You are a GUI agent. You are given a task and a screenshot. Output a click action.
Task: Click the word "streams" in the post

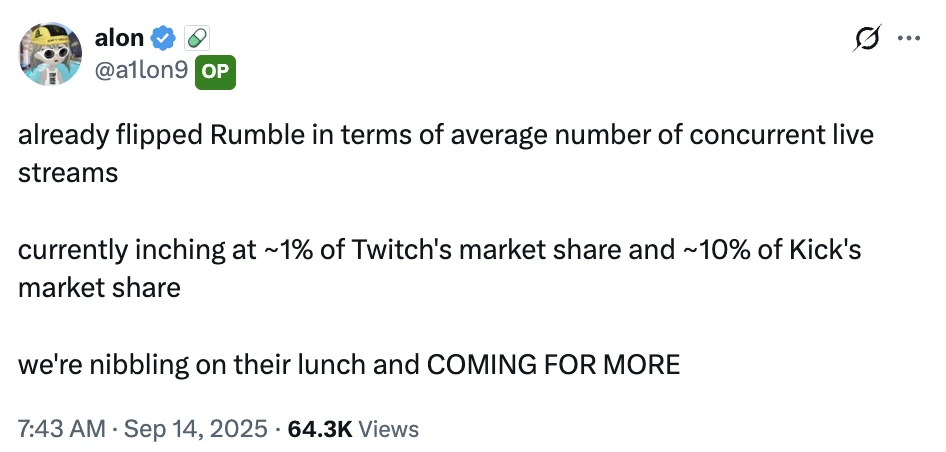click(67, 172)
